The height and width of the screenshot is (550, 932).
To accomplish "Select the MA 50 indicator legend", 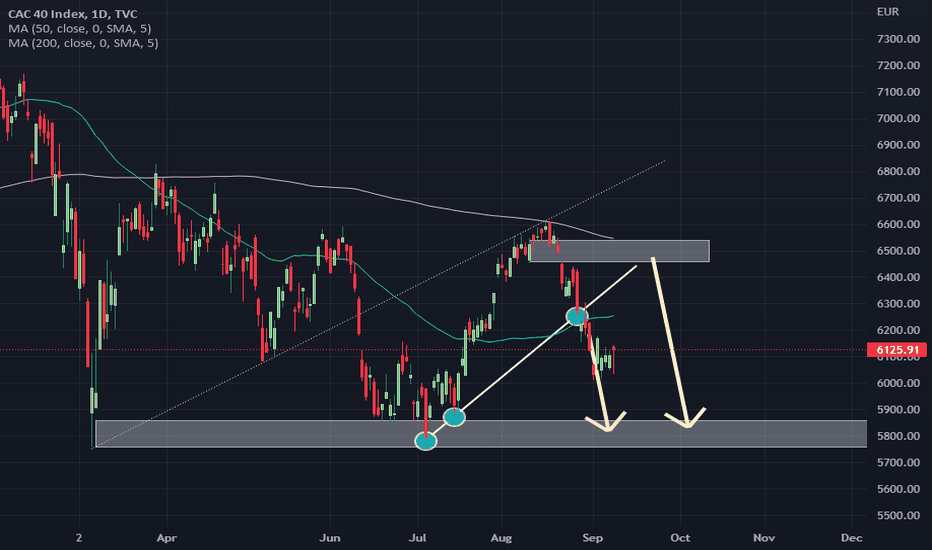I will coord(80,29).
